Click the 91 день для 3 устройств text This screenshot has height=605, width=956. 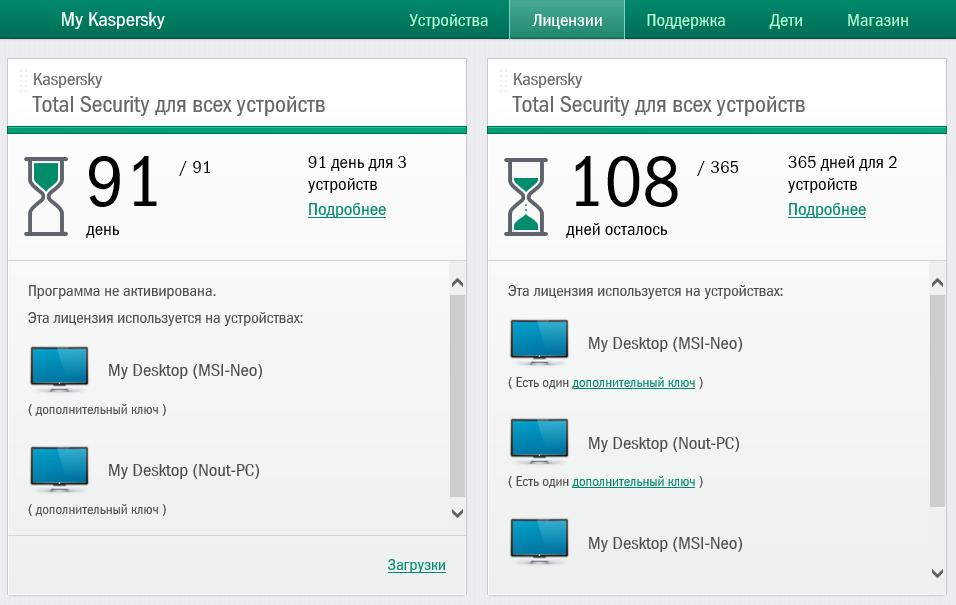click(357, 173)
